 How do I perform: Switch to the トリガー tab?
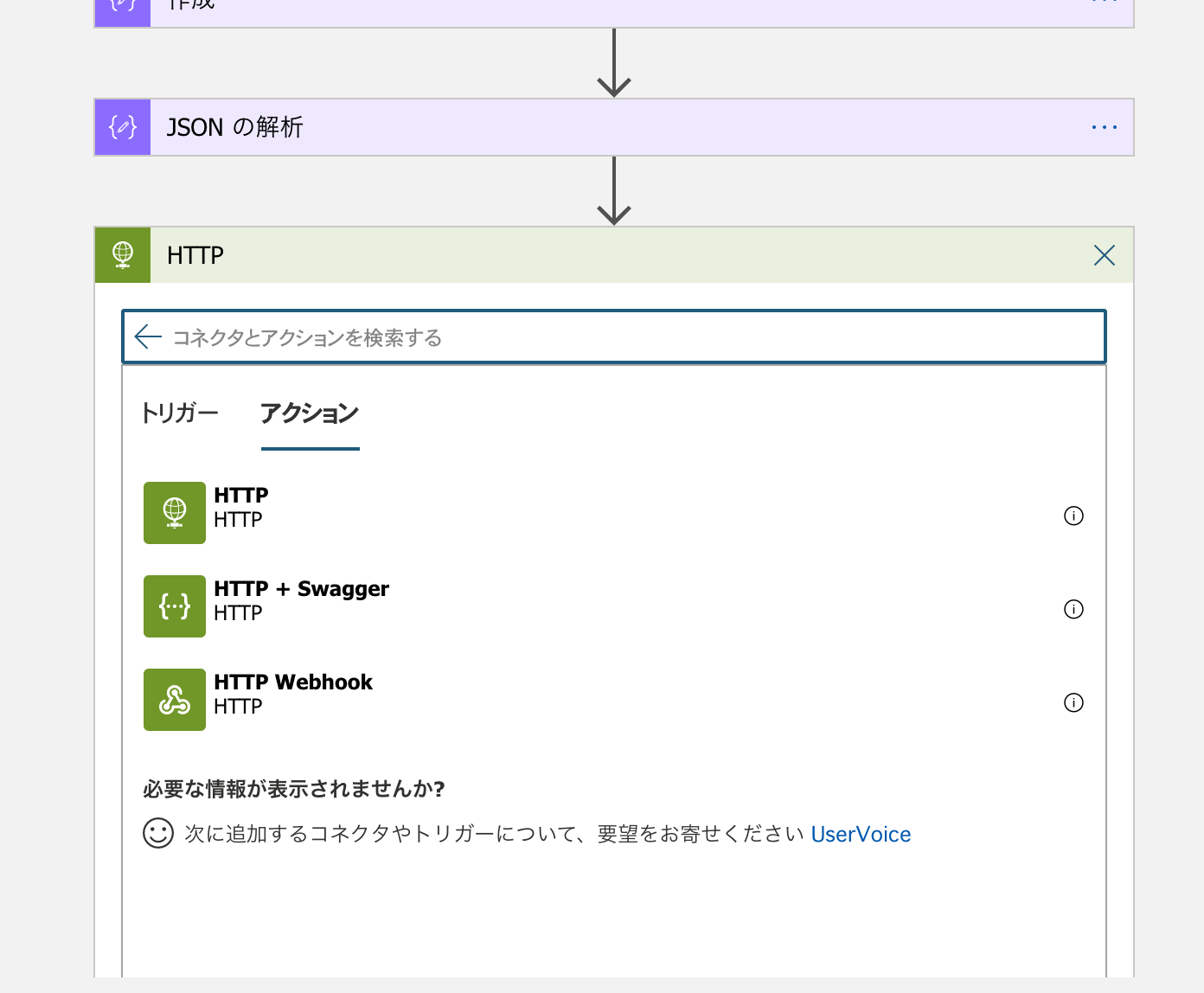click(x=179, y=413)
